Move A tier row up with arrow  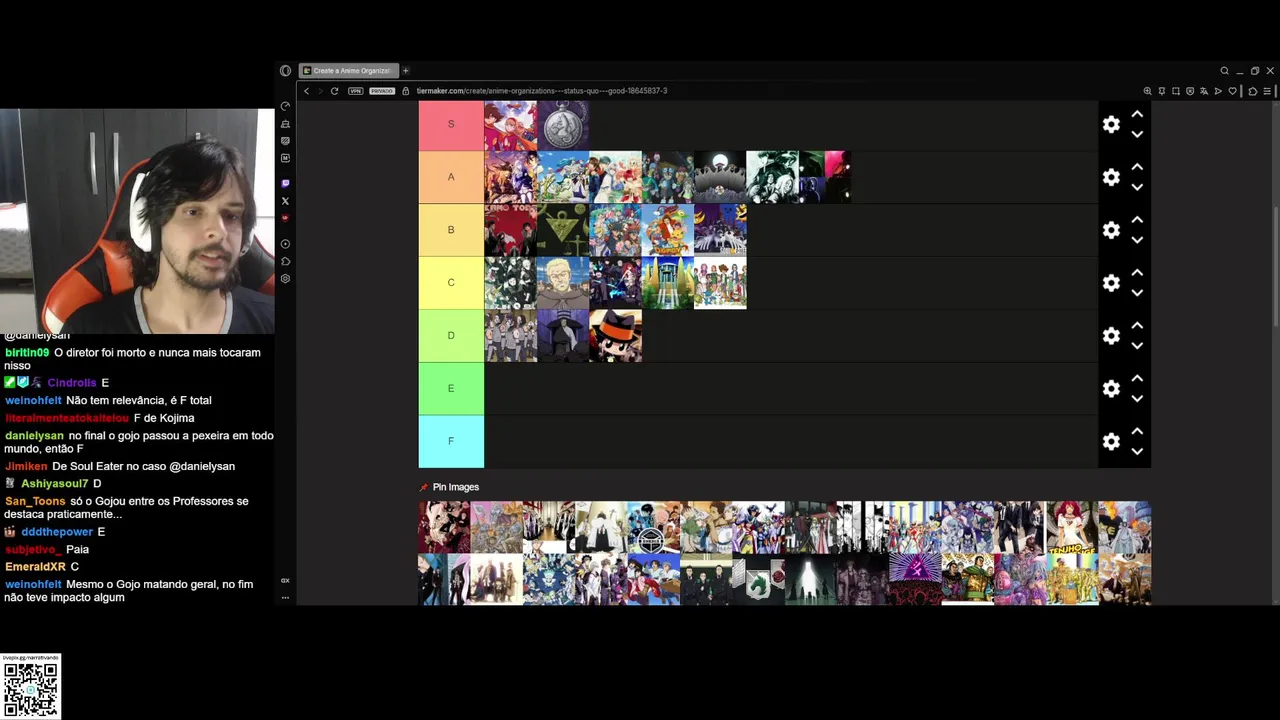tap(1137, 167)
